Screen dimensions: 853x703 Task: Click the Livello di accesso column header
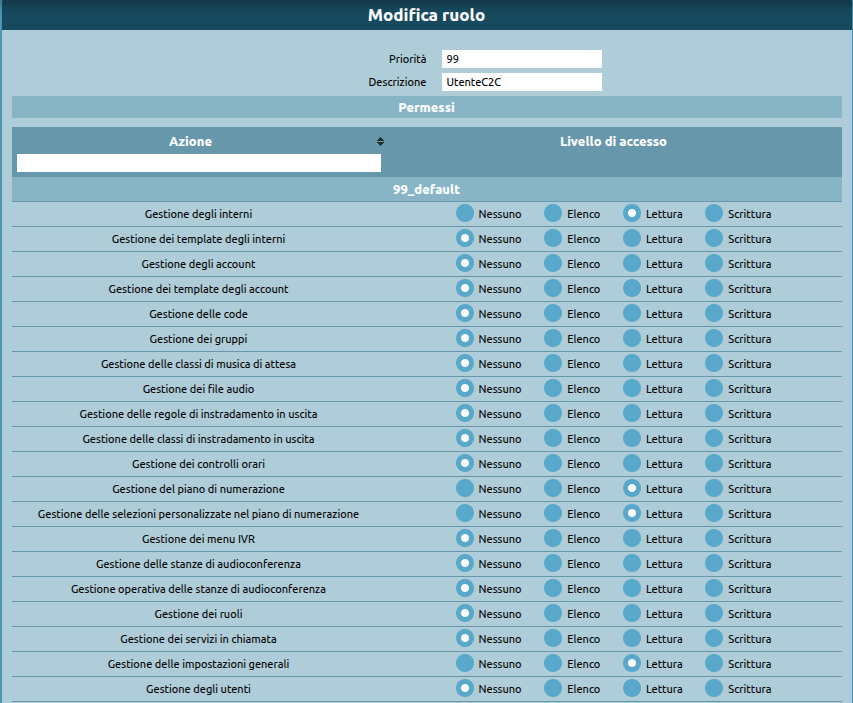pyautogui.click(x=612, y=142)
